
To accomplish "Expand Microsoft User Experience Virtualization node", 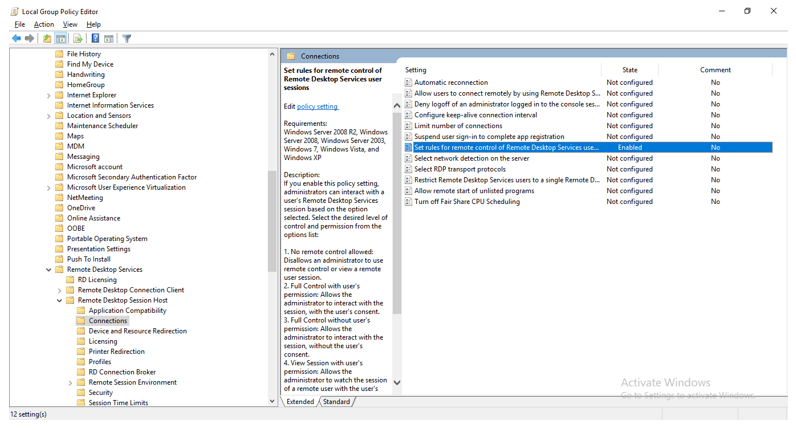I will (49, 188).
